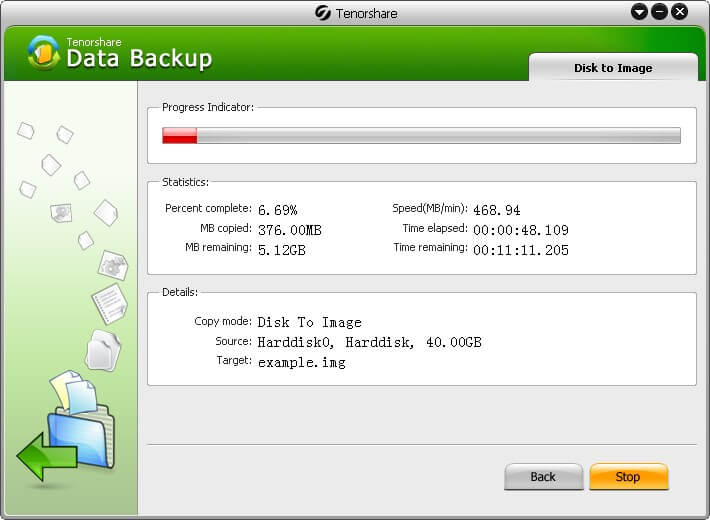Click the lined document page icon in sidebar
This screenshot has height=520, width=710.
click(109, 303)
